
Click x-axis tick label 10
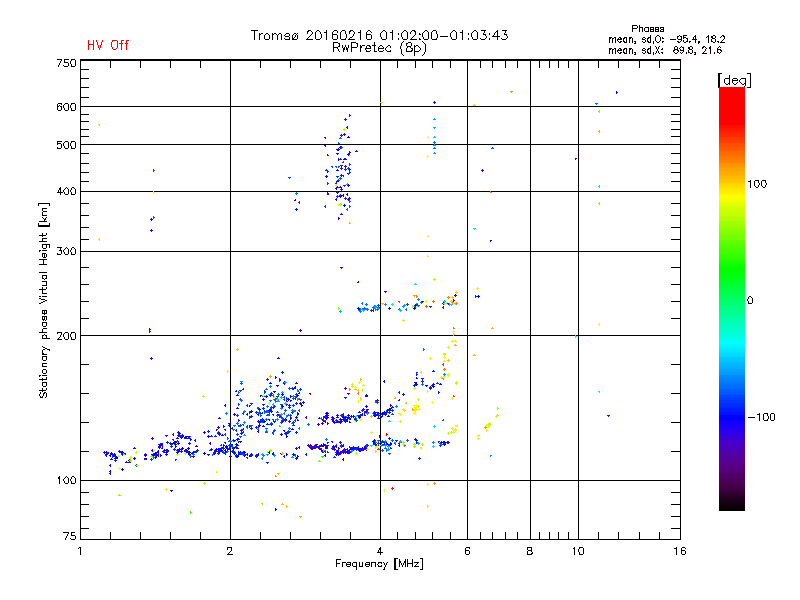(578, 551)
